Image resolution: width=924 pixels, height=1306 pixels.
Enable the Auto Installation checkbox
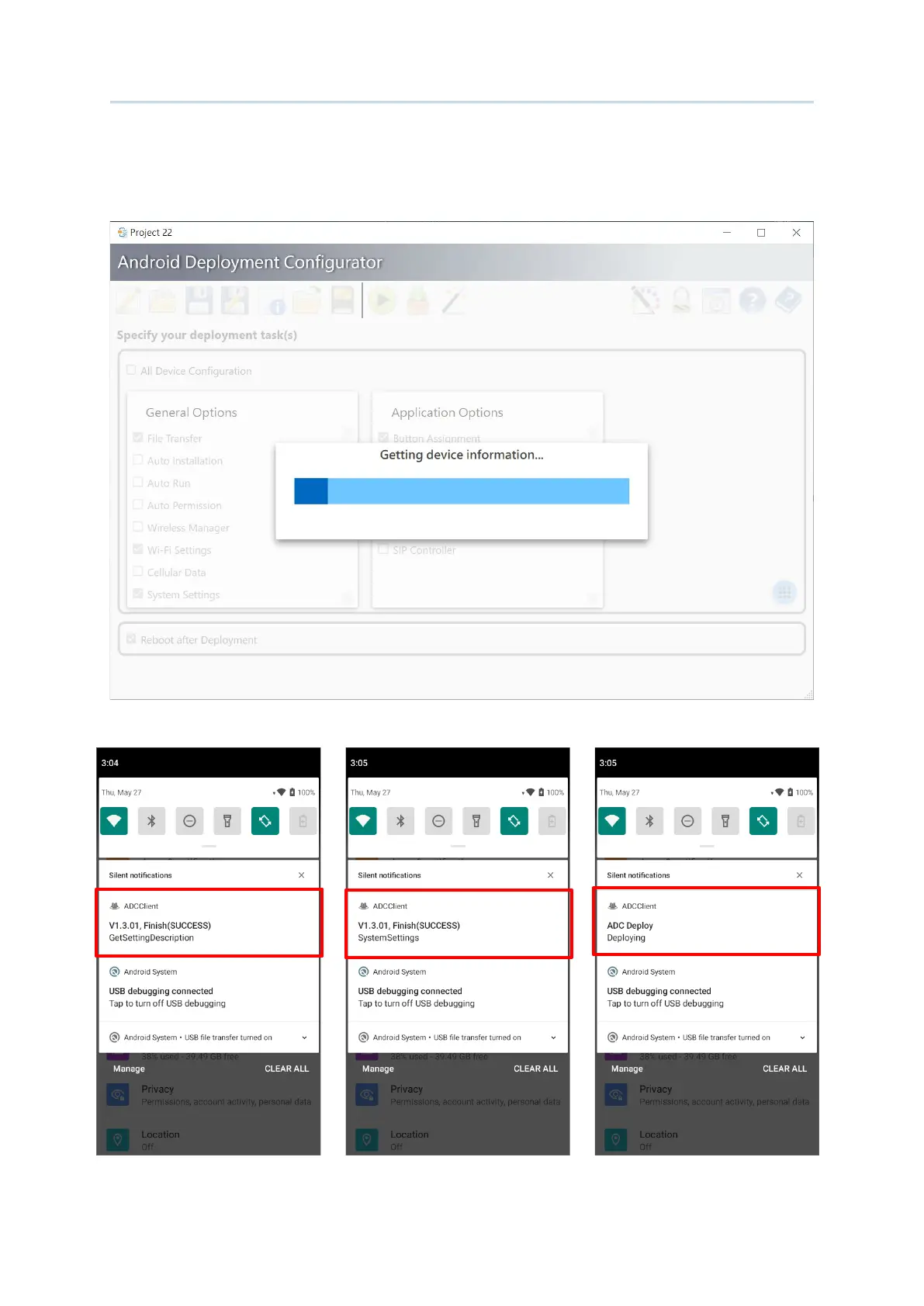tap(138, 460)
